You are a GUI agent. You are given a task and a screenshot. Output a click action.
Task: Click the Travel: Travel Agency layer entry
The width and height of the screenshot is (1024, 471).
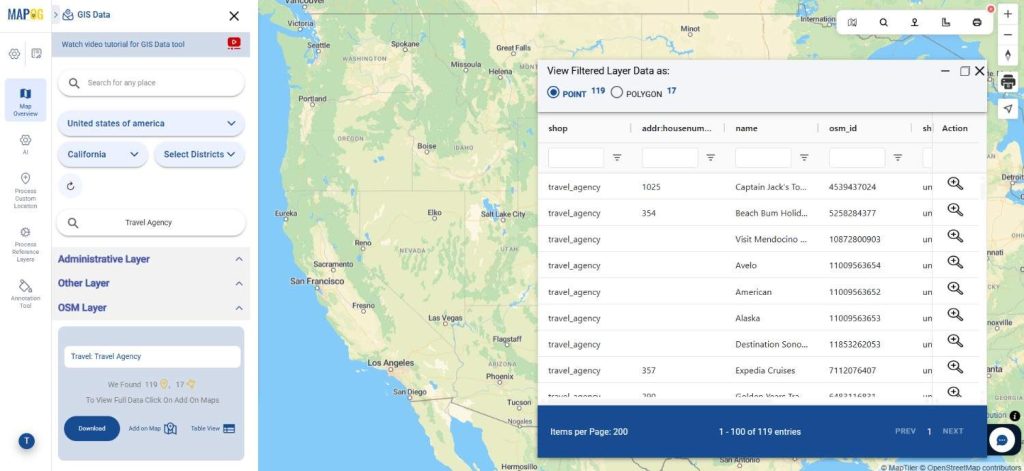tap(152, 357)
